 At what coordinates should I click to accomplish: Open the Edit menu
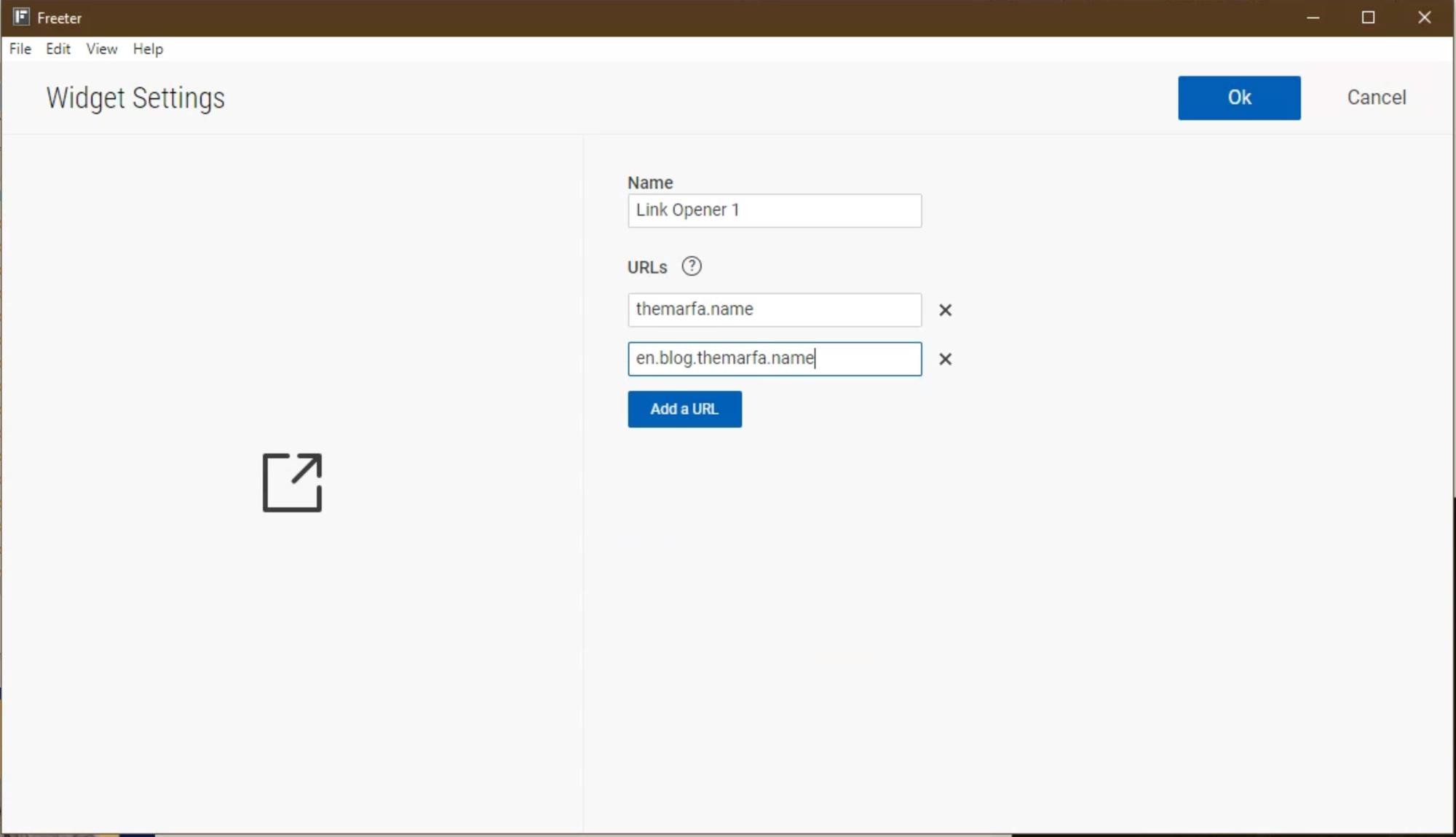[58, 49]
